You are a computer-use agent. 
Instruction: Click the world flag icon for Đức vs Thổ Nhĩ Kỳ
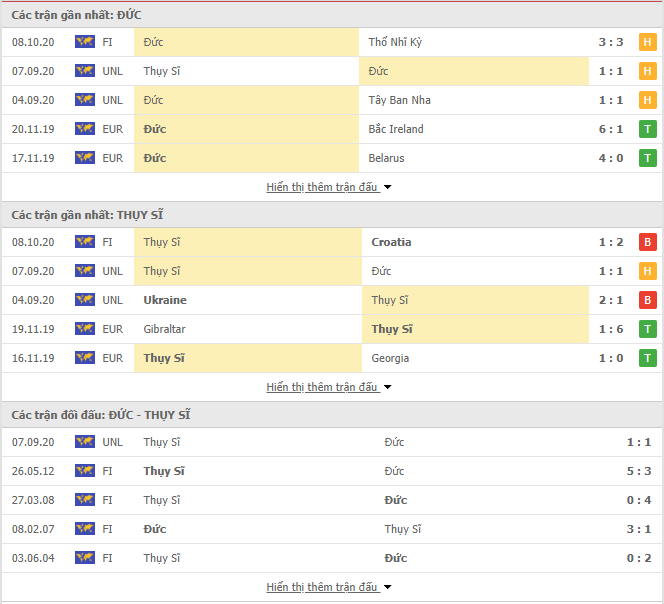[x=85, y=42]
